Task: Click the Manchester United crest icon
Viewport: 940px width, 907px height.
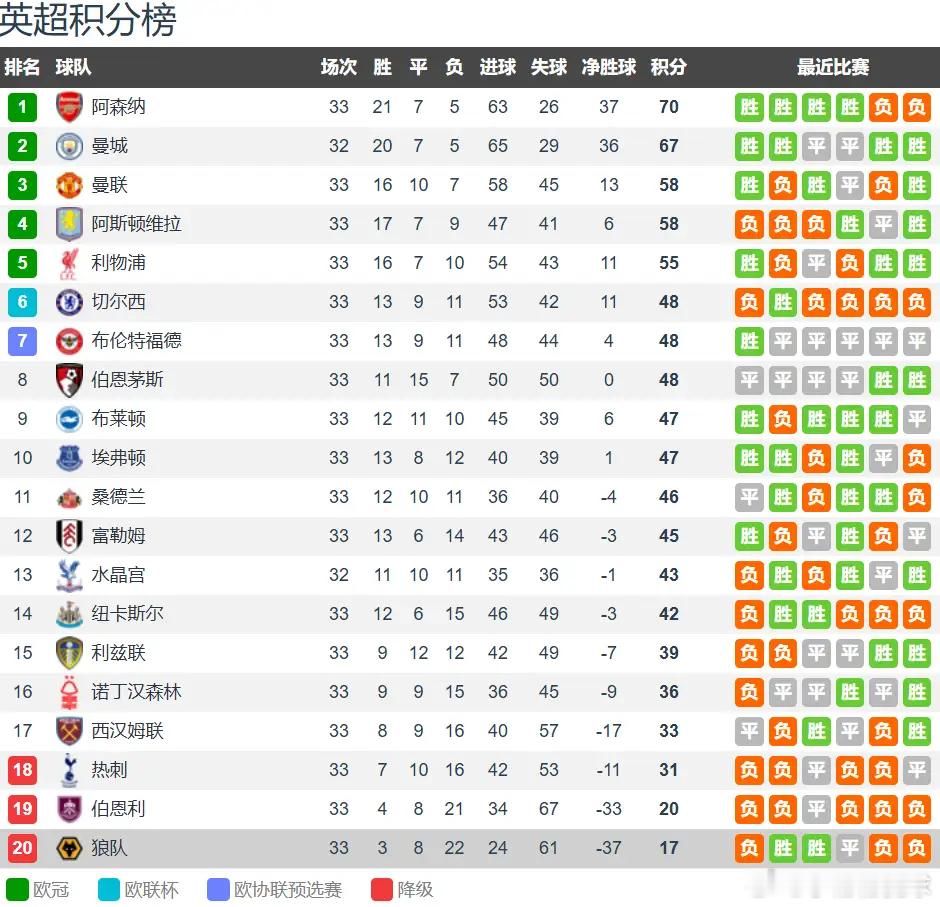Action: click(69, 185)
